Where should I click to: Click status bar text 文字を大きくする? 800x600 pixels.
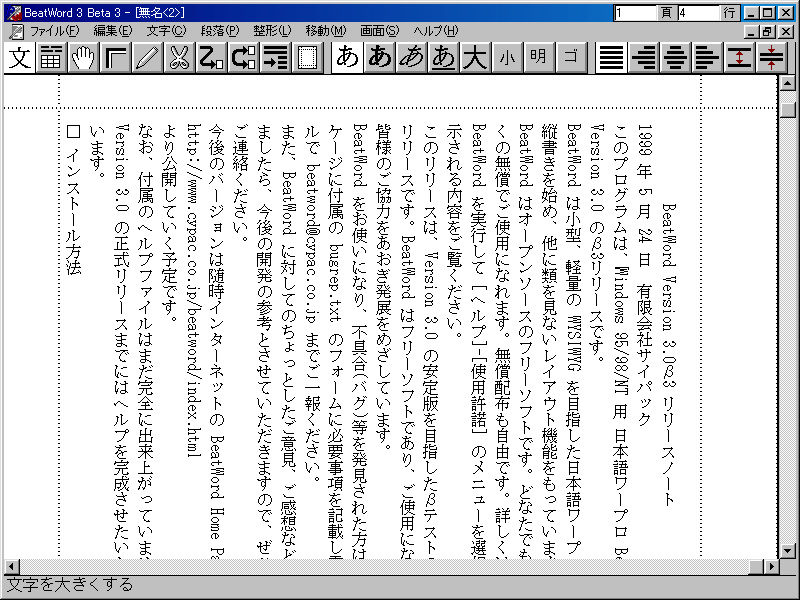point(70,585)
